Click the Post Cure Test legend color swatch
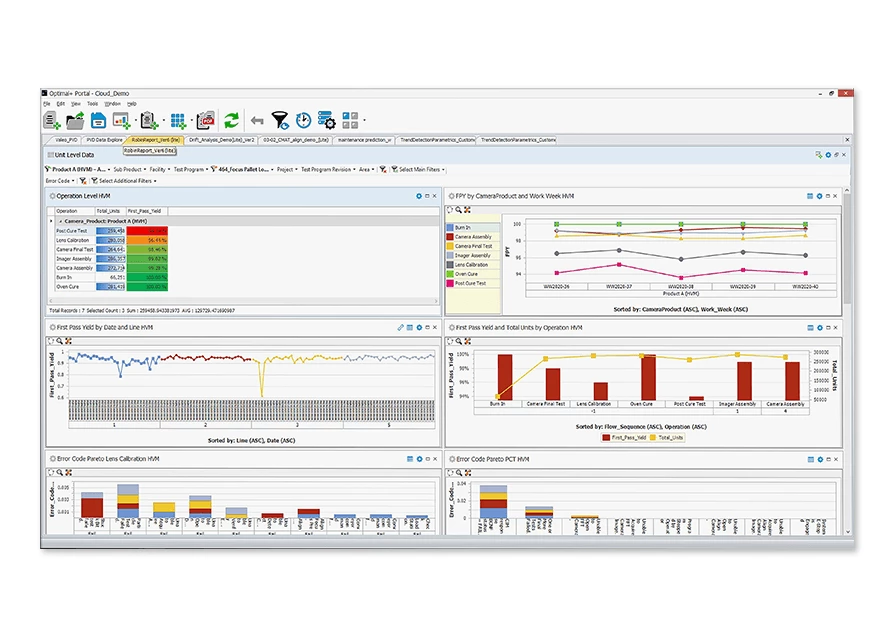895x636 pixels. coord(450,284)
